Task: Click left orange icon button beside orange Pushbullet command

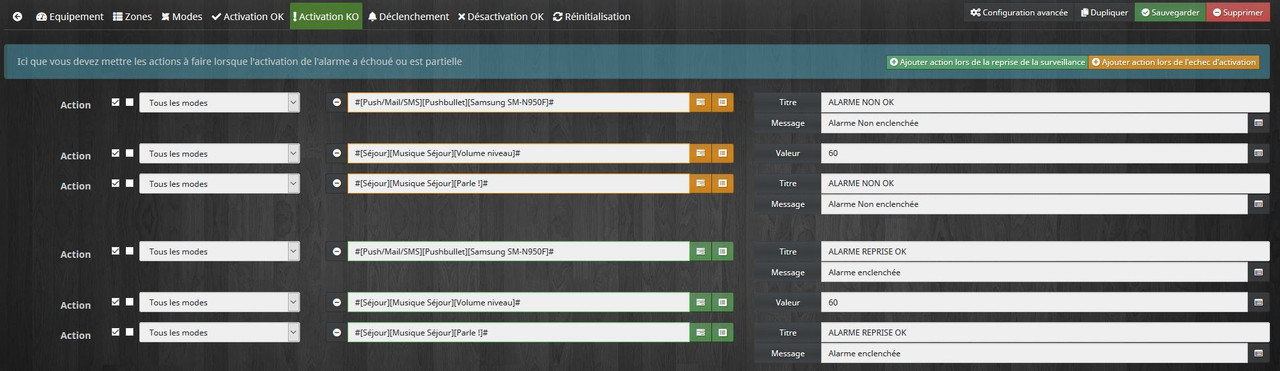Action: pos(700,102)
